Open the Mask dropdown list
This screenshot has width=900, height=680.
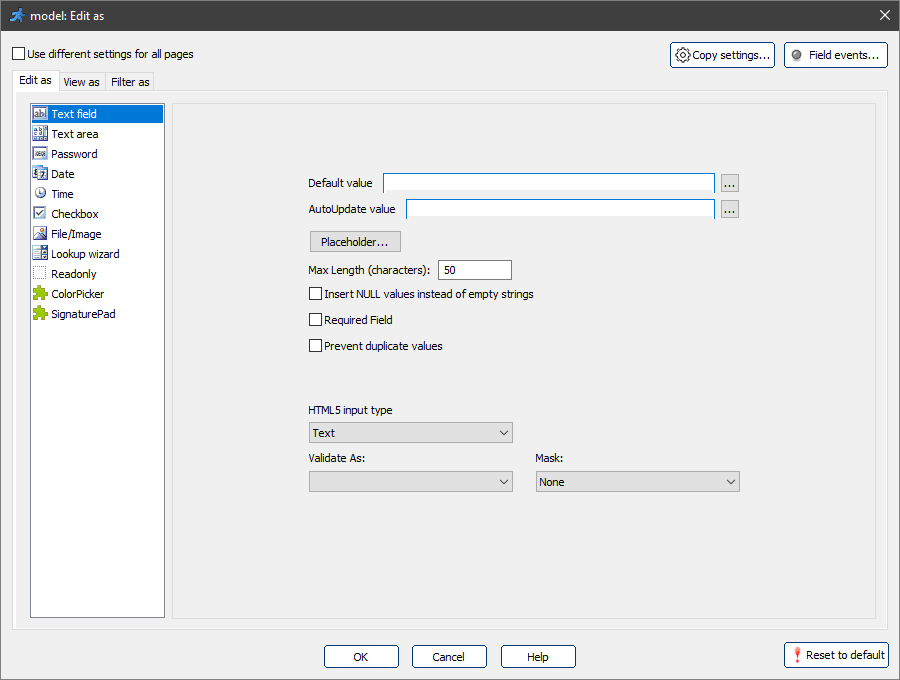pos(637,482)
